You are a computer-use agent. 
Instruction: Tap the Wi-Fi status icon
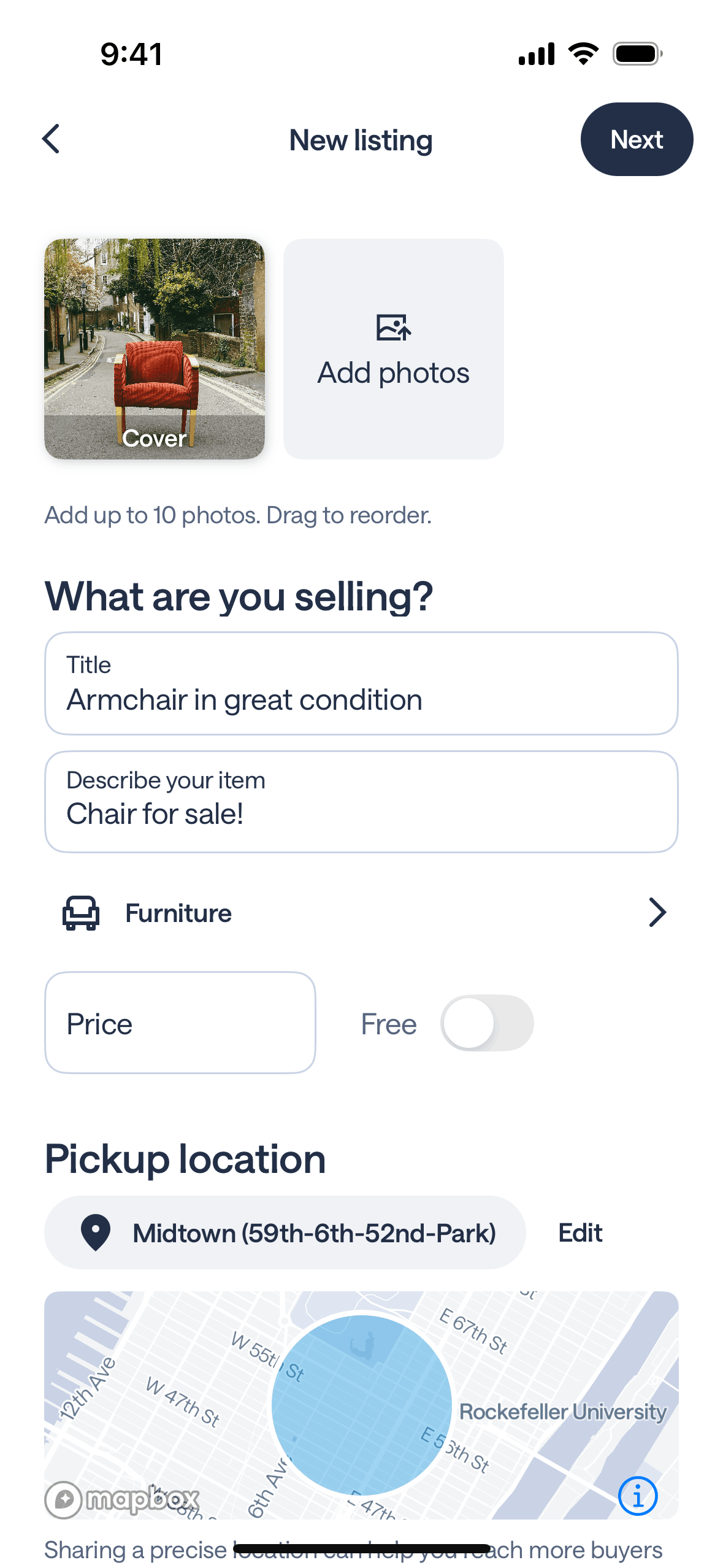tap(583, 54)
